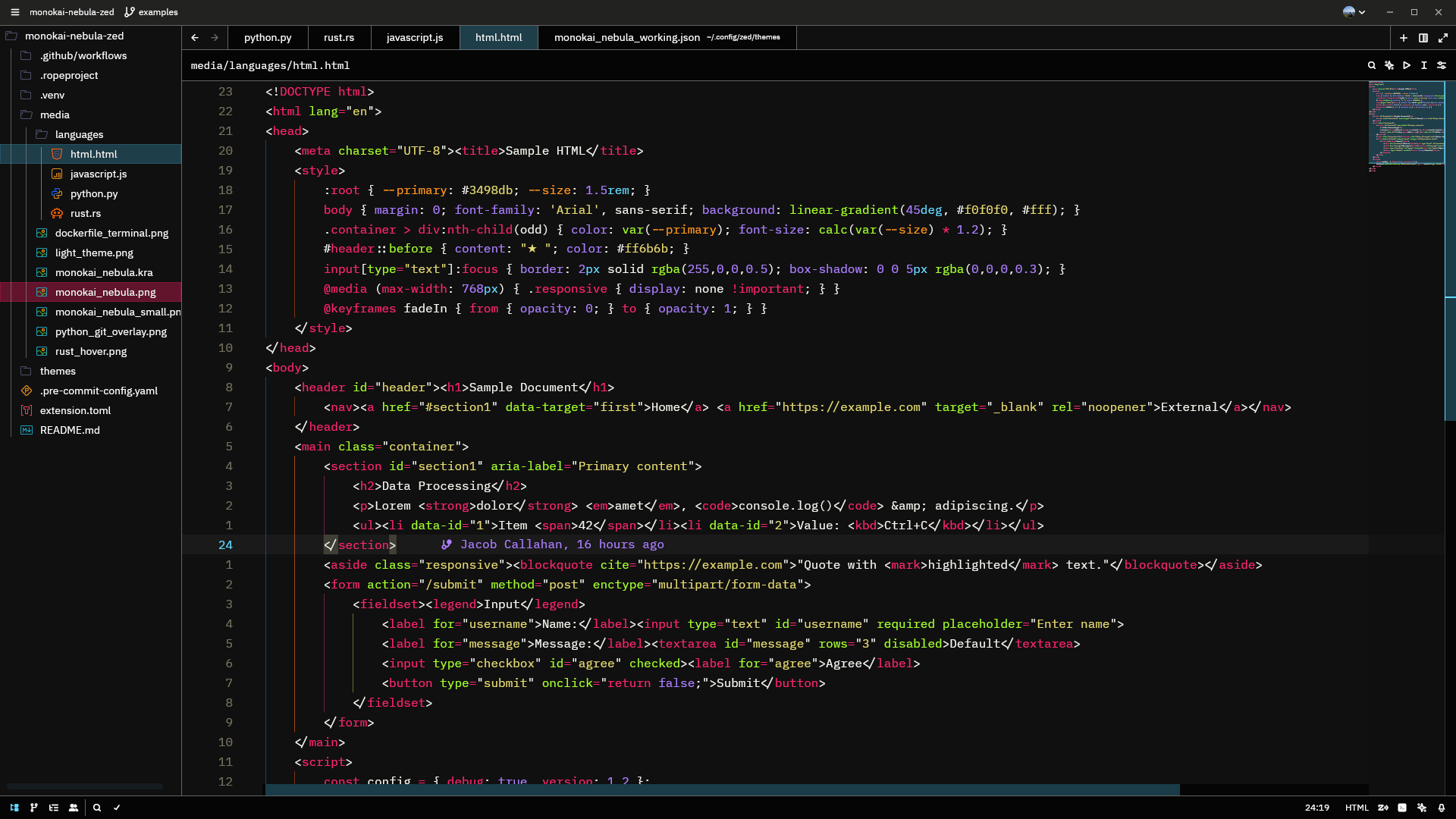Open the agent panel sparkle icon
The height and width of the screenshot is (819, 1456).
1422,808
